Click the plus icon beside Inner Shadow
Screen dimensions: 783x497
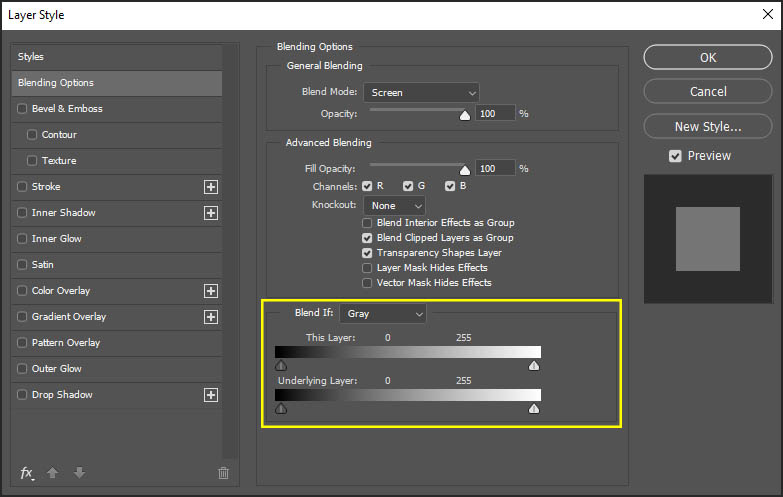210,213
